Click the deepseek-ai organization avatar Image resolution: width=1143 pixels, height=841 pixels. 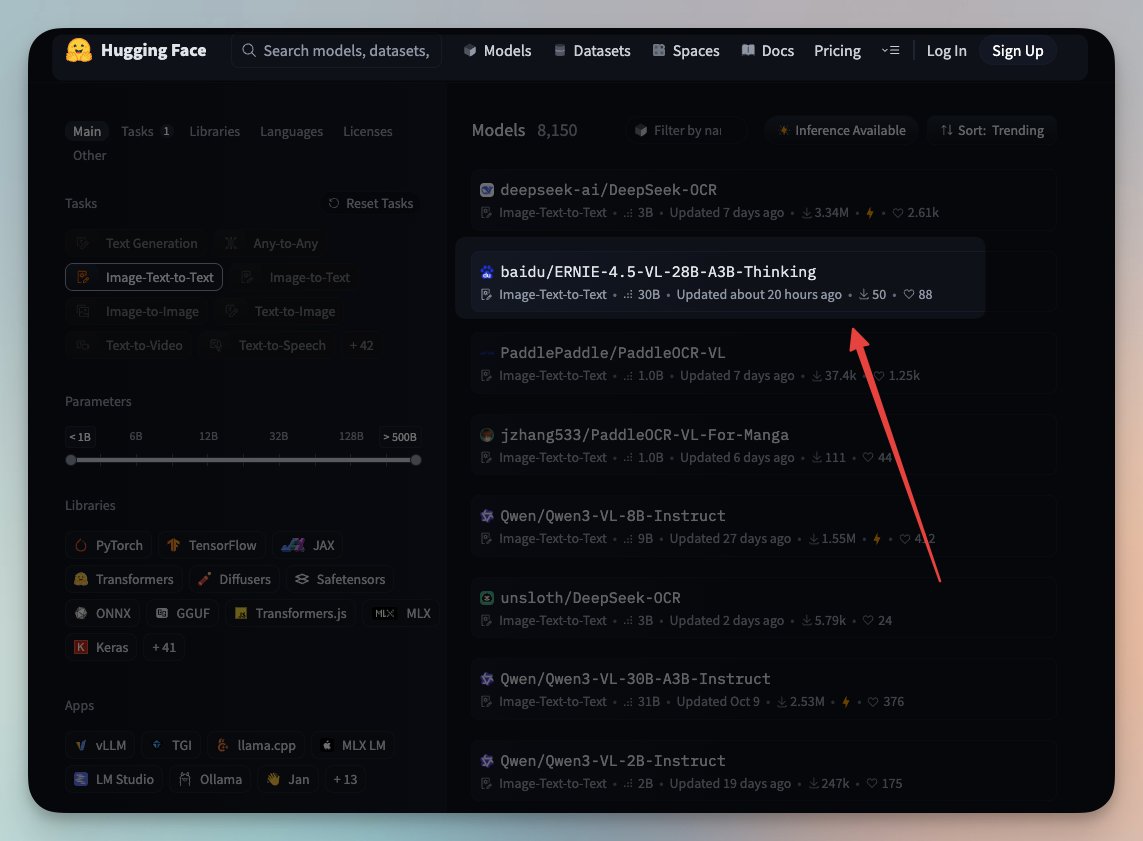click(487, 190)
